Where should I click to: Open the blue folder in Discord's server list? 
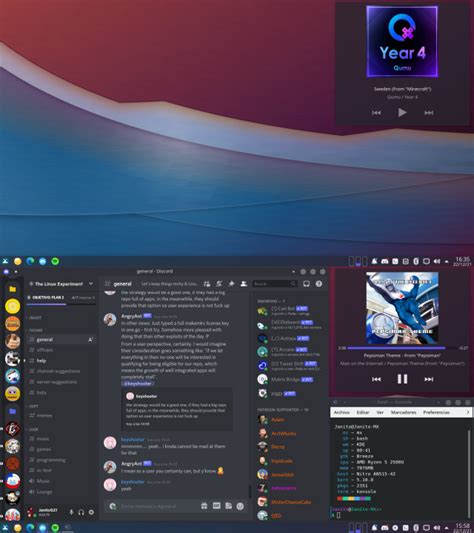point(13,411)
